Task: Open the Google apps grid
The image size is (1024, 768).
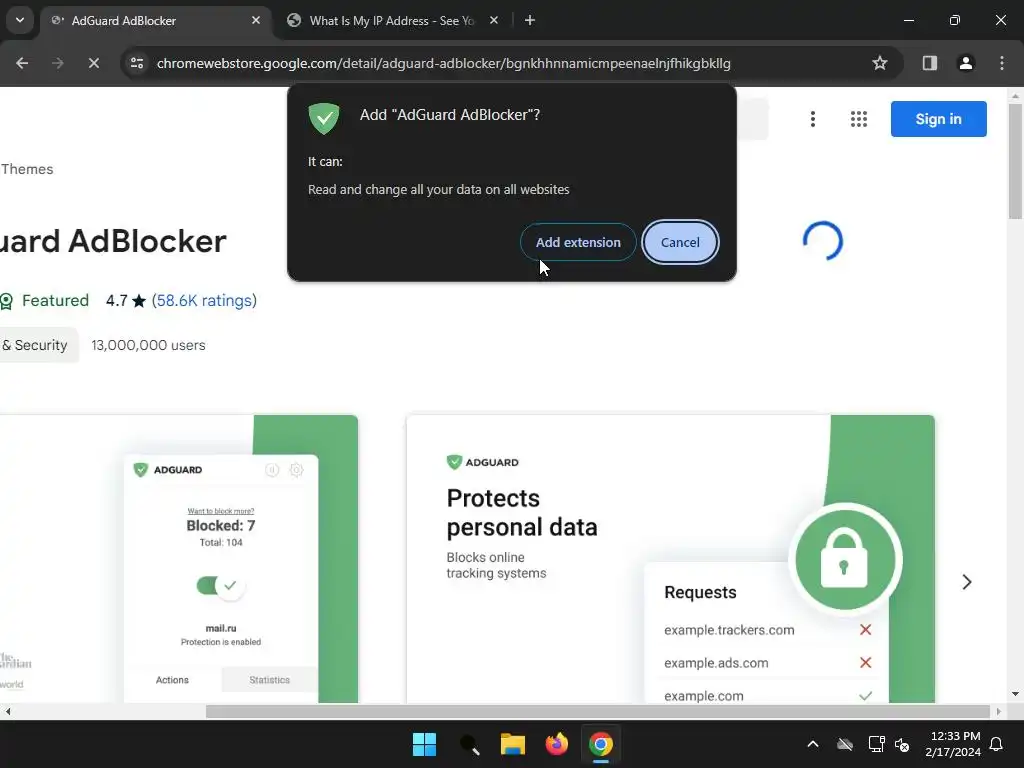Action: (859, 119)
